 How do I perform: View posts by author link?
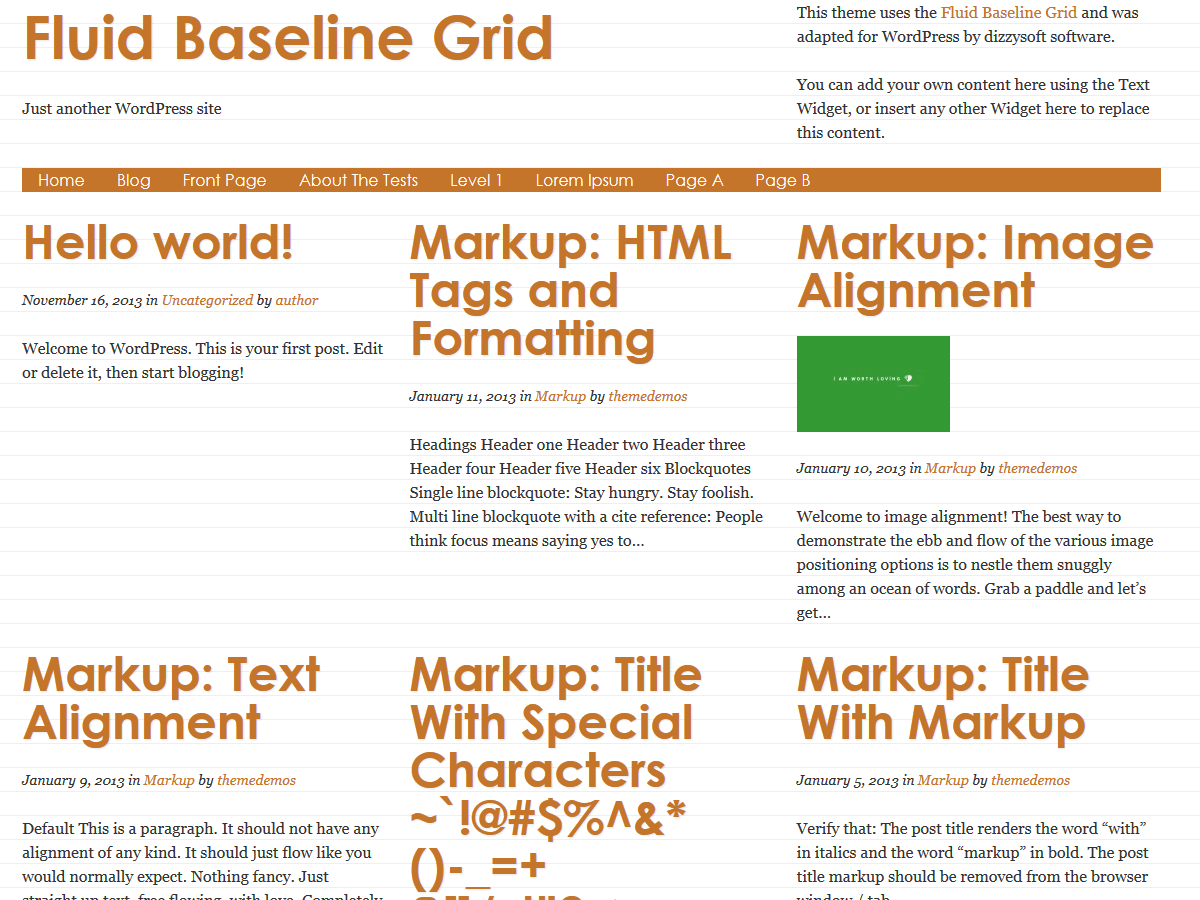[x=297, y=300]
